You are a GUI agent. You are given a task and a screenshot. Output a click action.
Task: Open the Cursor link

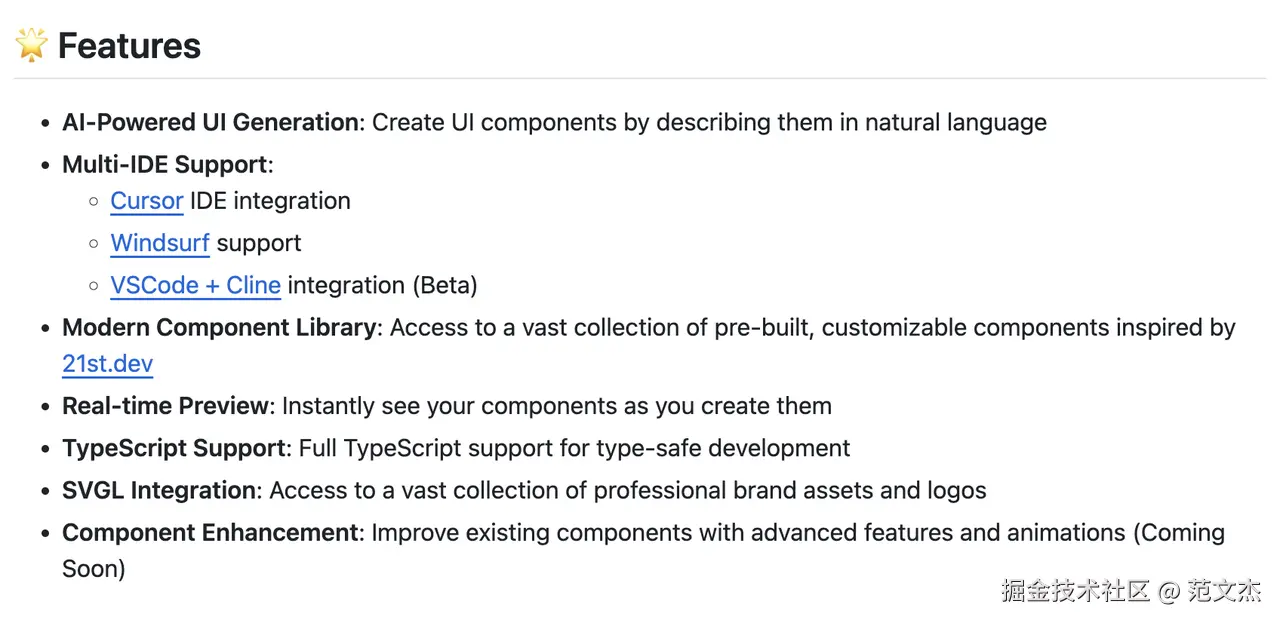click(146, 201)
